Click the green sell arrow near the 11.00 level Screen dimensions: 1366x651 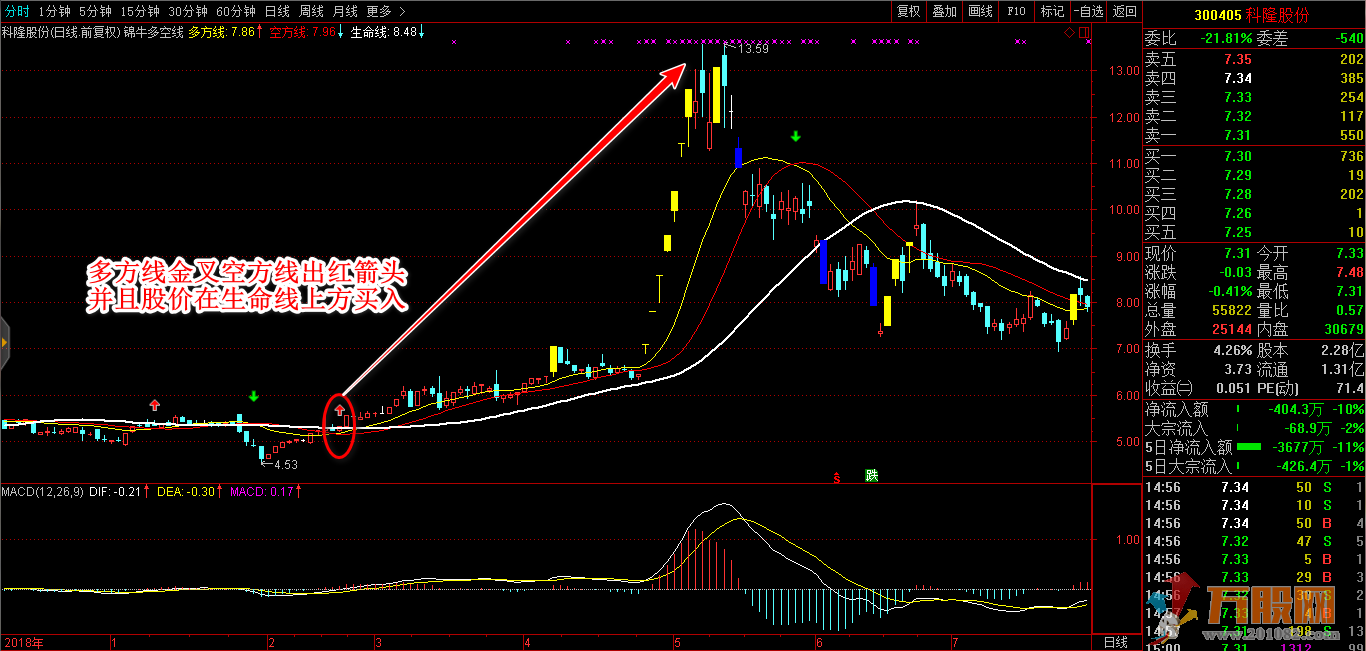796,137
